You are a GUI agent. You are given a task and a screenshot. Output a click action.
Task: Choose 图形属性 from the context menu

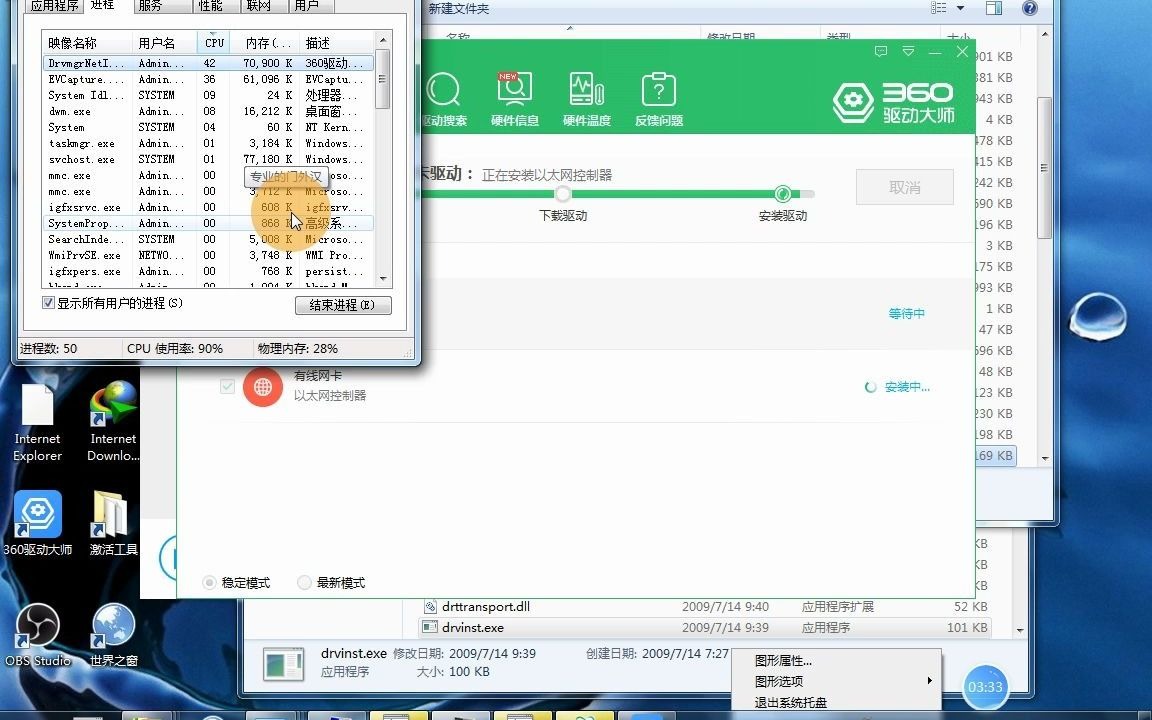(785, 660)
